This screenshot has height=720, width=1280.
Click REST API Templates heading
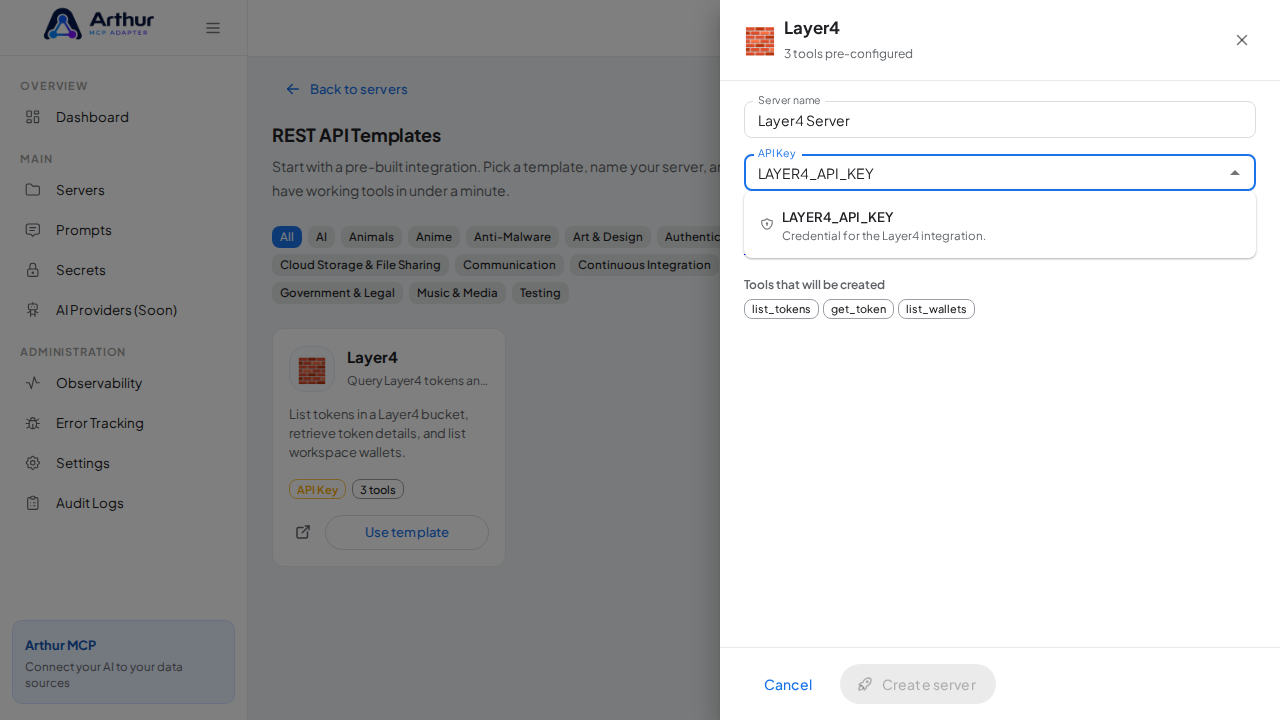coord(356,135)
